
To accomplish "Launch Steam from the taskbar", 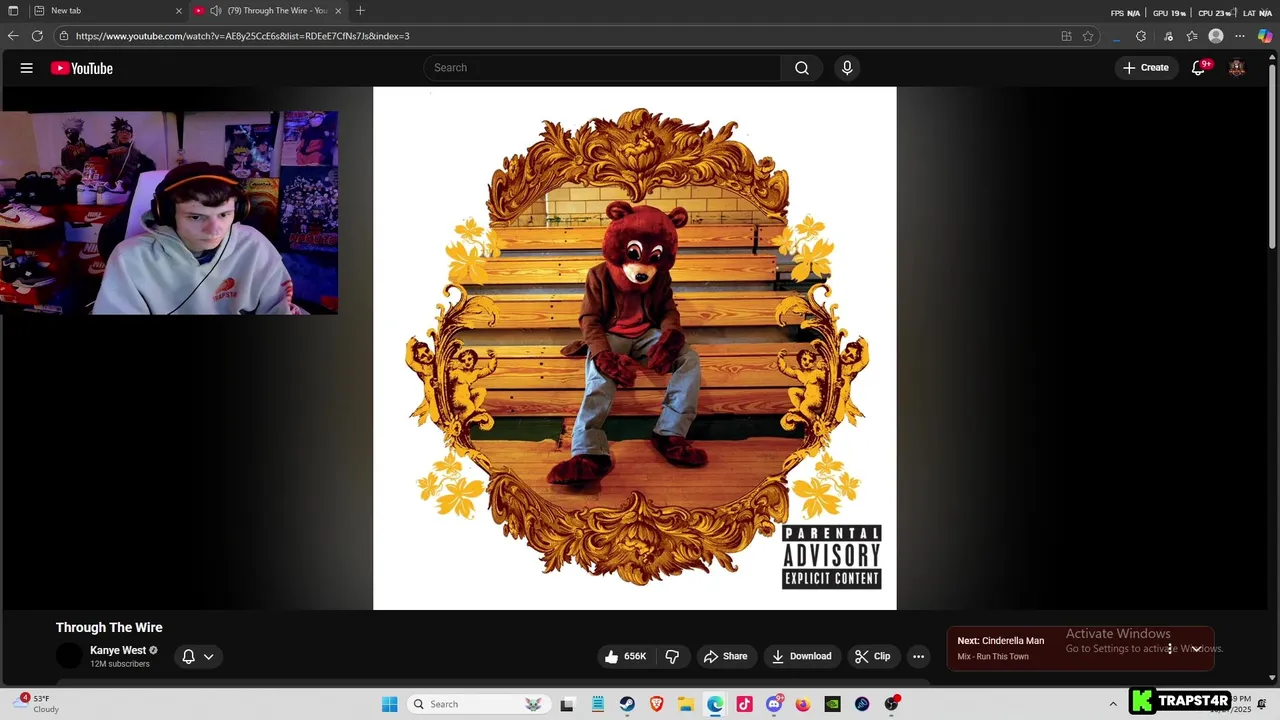I will [x=627, y=704].
